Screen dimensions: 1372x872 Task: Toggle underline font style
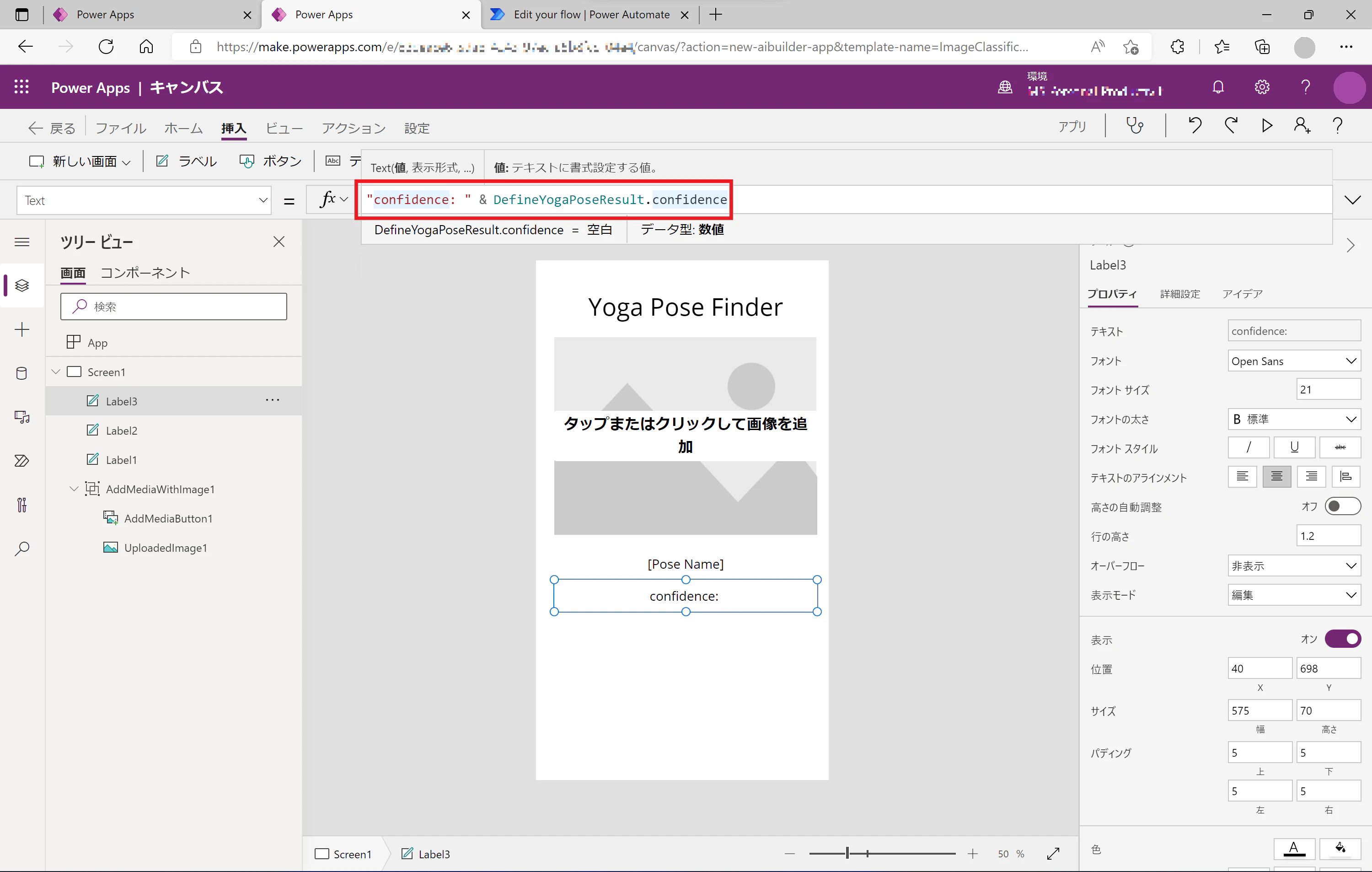pos(1294,447)
